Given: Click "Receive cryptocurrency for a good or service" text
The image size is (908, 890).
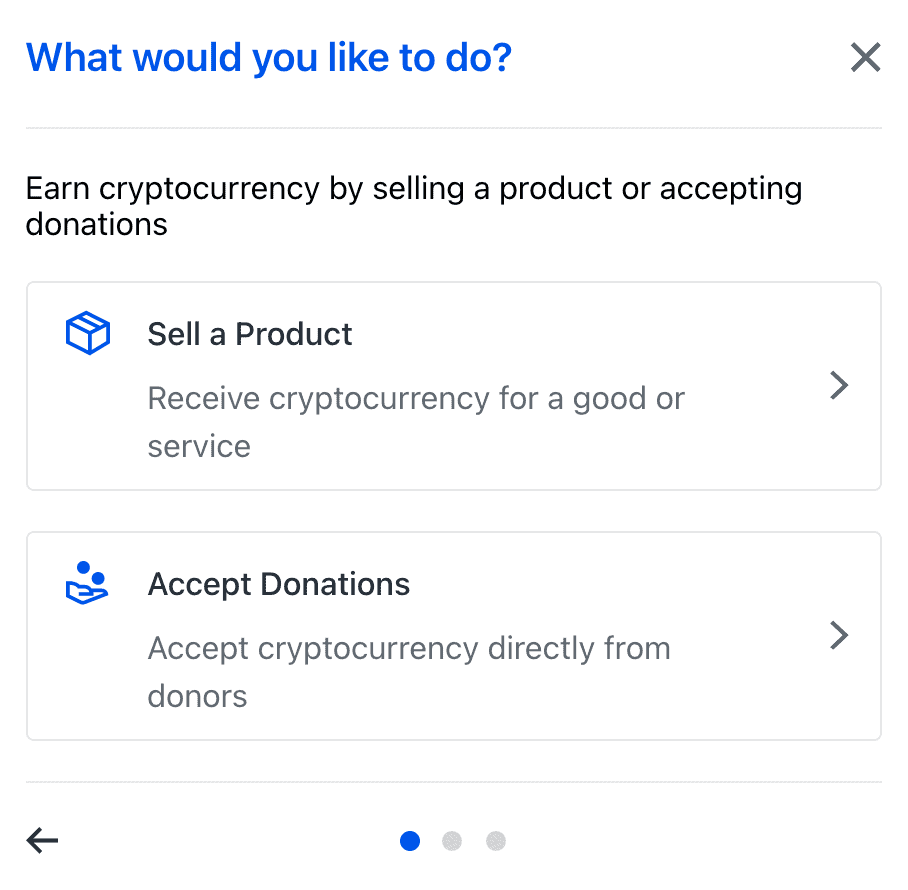Looking at the screenshot, I should coord(416,399).
